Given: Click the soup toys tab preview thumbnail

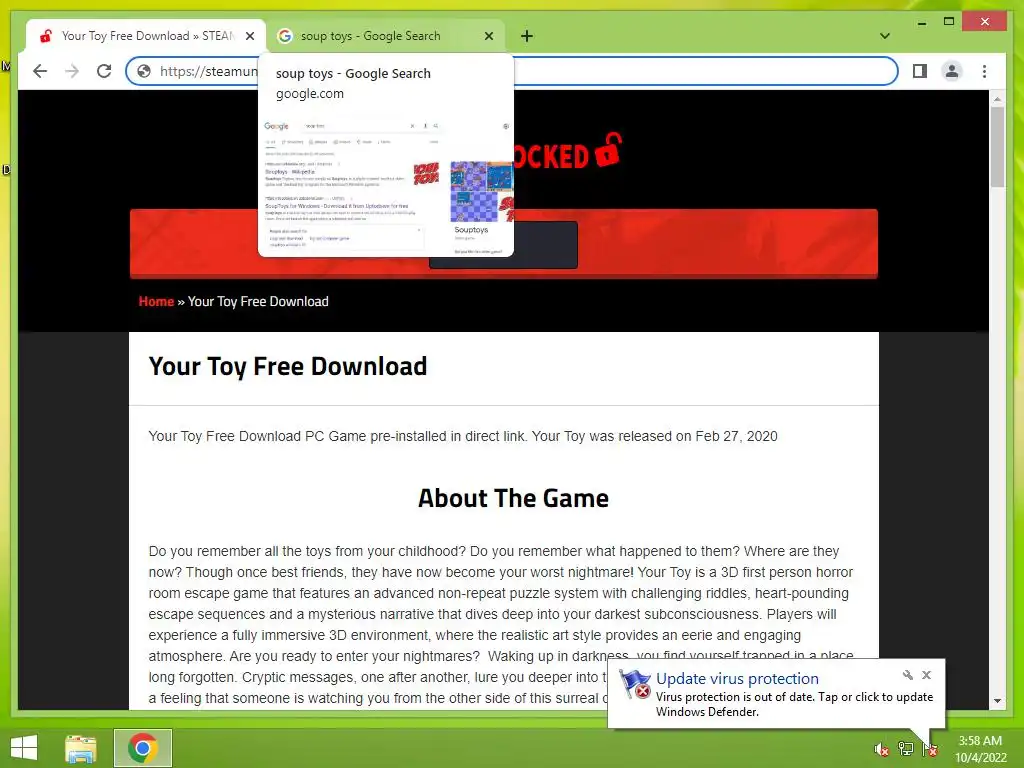Looking at the screenshot, I should [386, 186].
